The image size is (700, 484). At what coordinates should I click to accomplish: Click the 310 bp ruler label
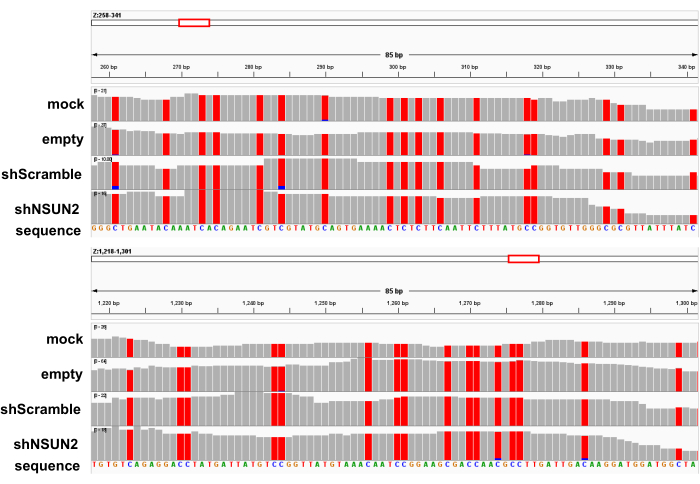469,67
